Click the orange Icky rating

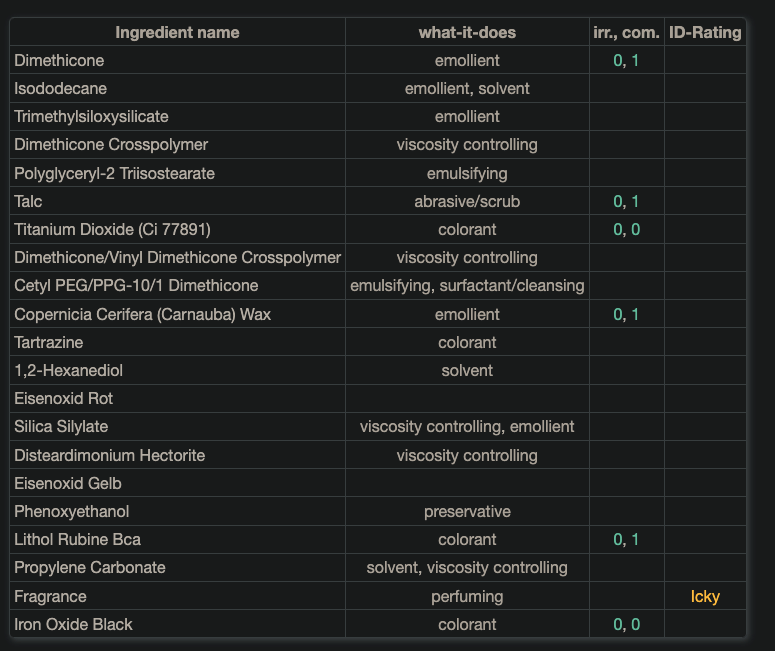pos(705,596)
